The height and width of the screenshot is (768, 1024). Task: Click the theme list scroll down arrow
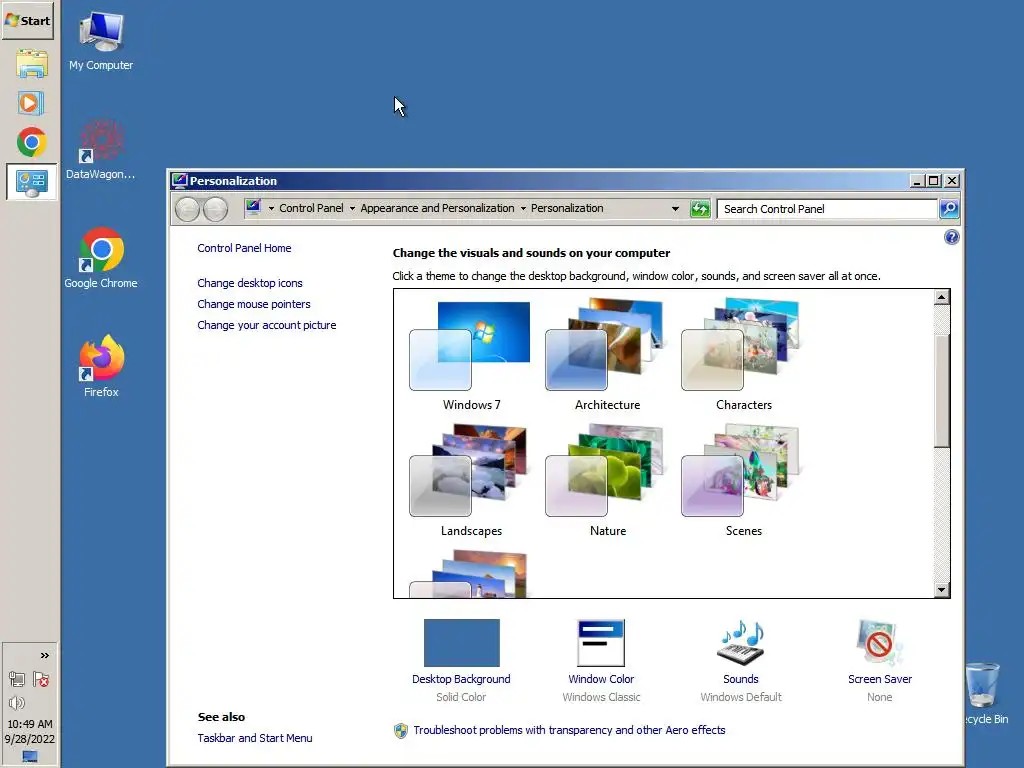point(941,590)
